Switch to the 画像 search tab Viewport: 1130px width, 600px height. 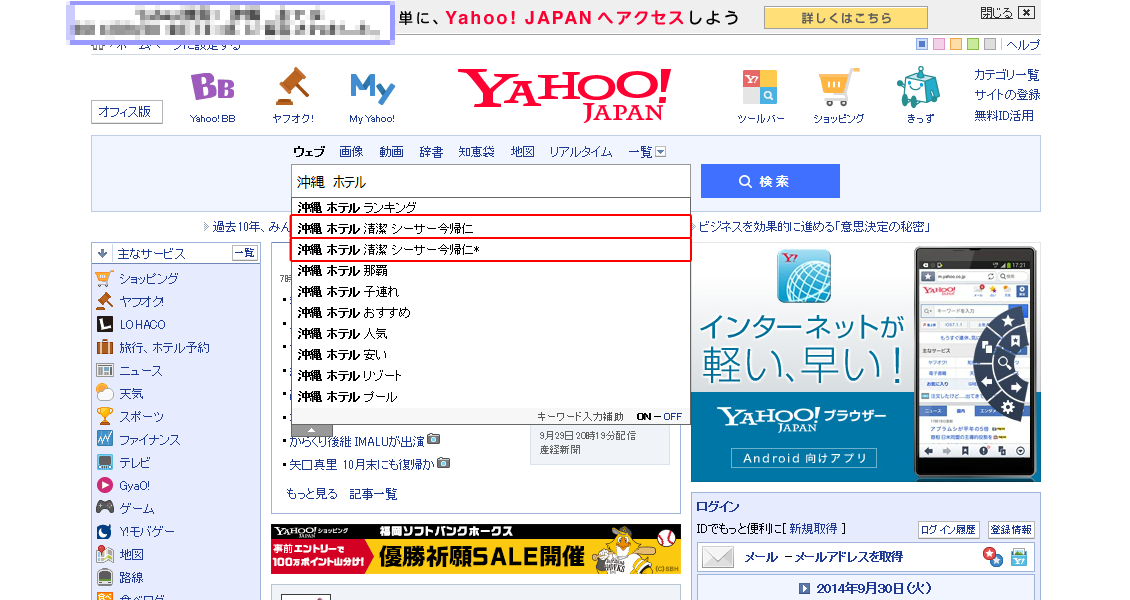(x=351, y=152)
